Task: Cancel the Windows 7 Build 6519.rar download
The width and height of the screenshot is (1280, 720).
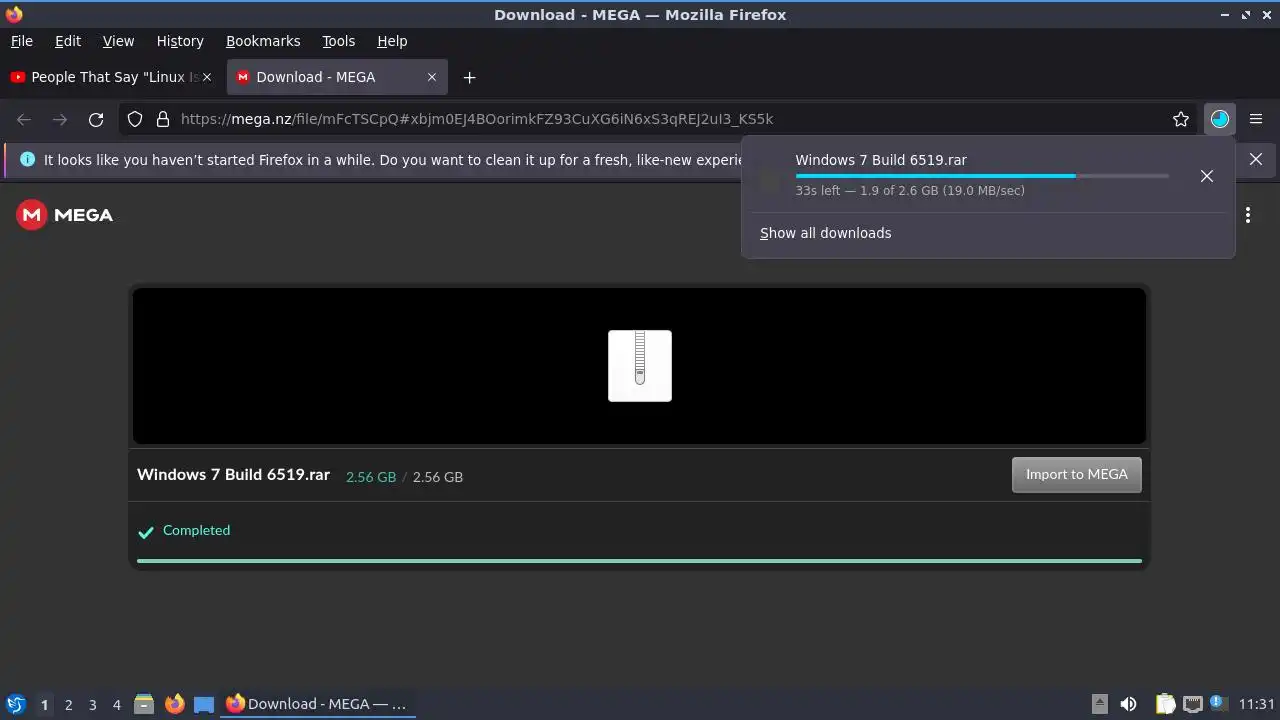Action: coord(1207,176)
